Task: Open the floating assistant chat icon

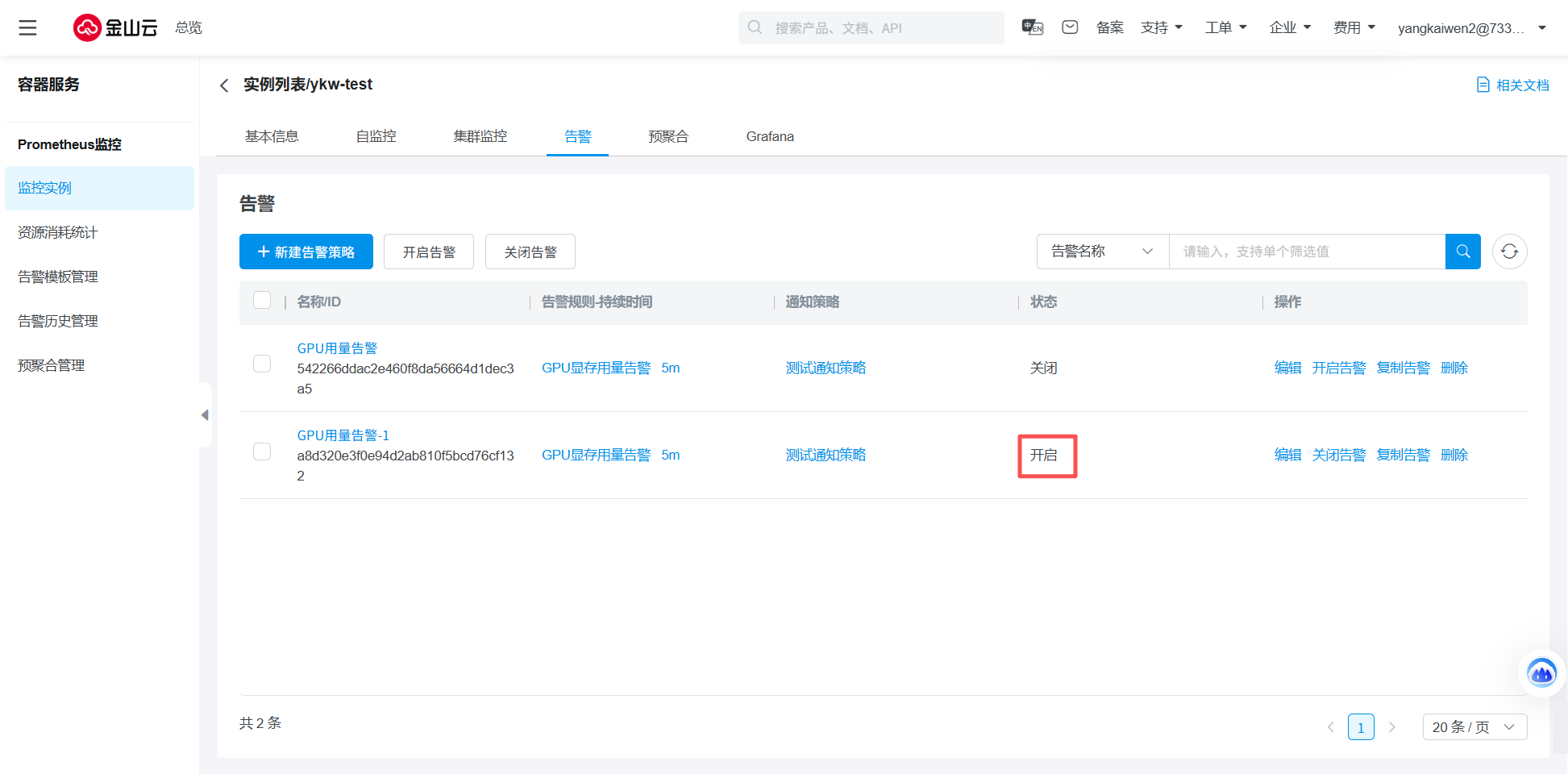Action: click(1541, 673)
